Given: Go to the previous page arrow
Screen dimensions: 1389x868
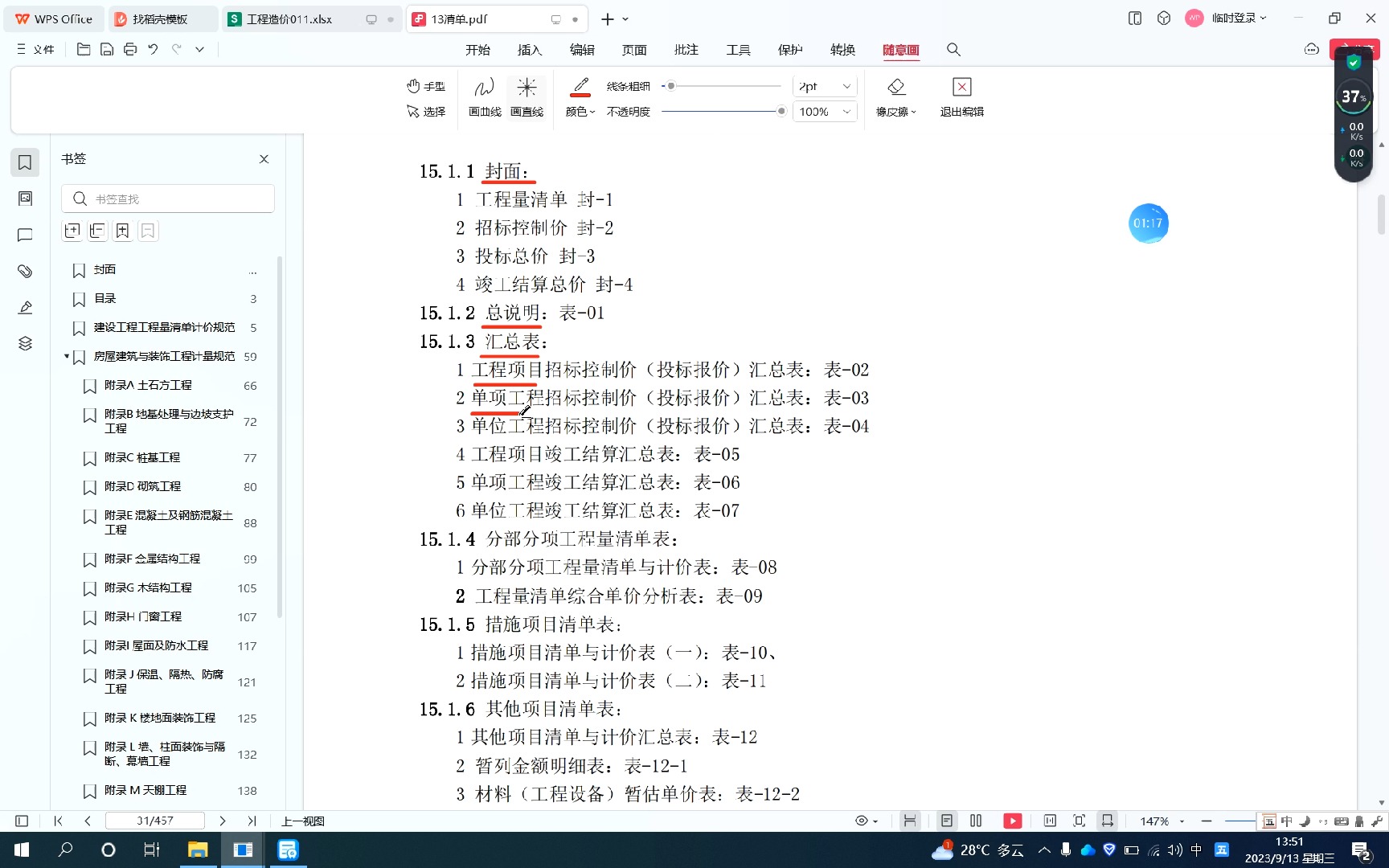Looking at the screenshot, I should [88, 821].
